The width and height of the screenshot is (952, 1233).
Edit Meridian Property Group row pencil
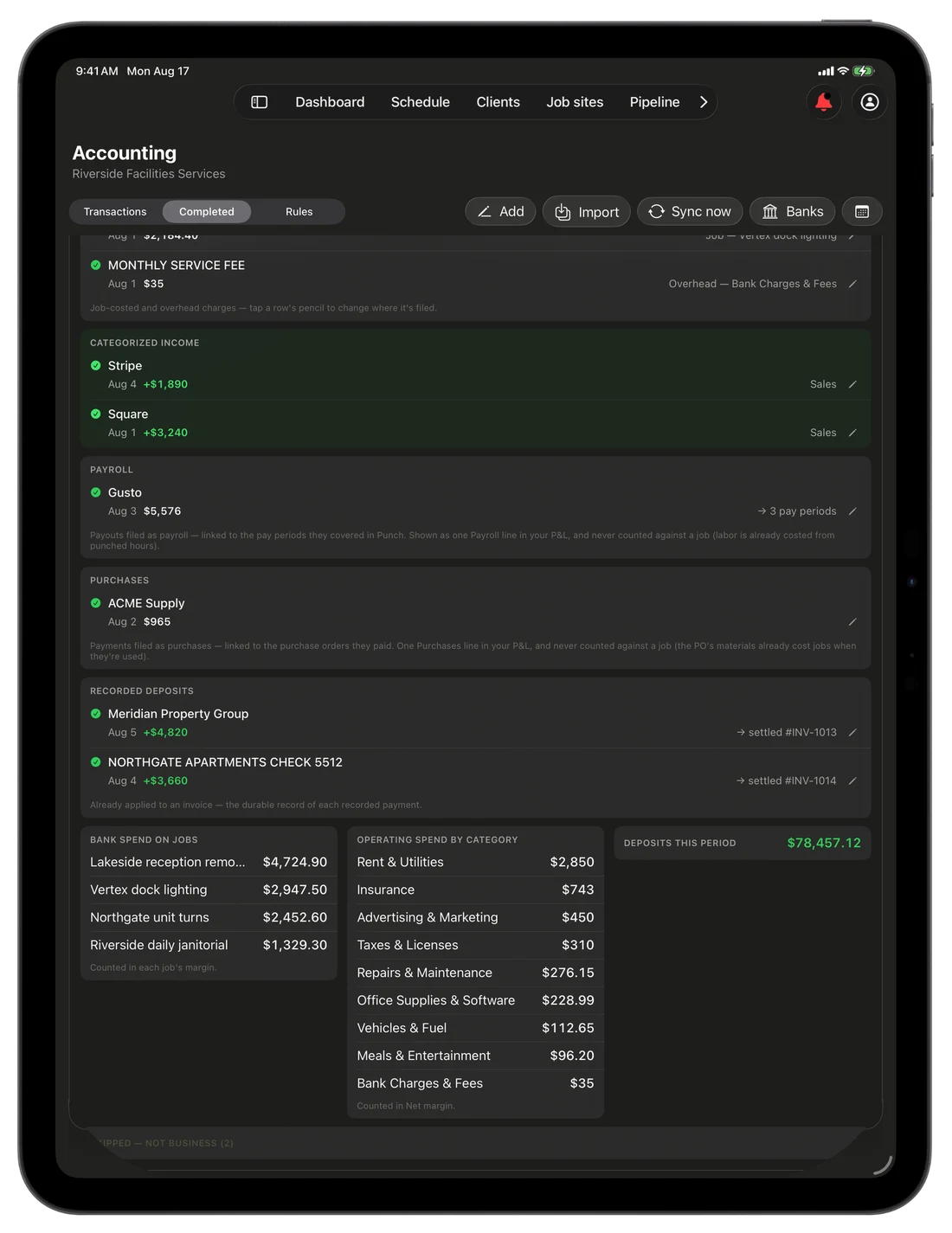(x=852, y=732)
